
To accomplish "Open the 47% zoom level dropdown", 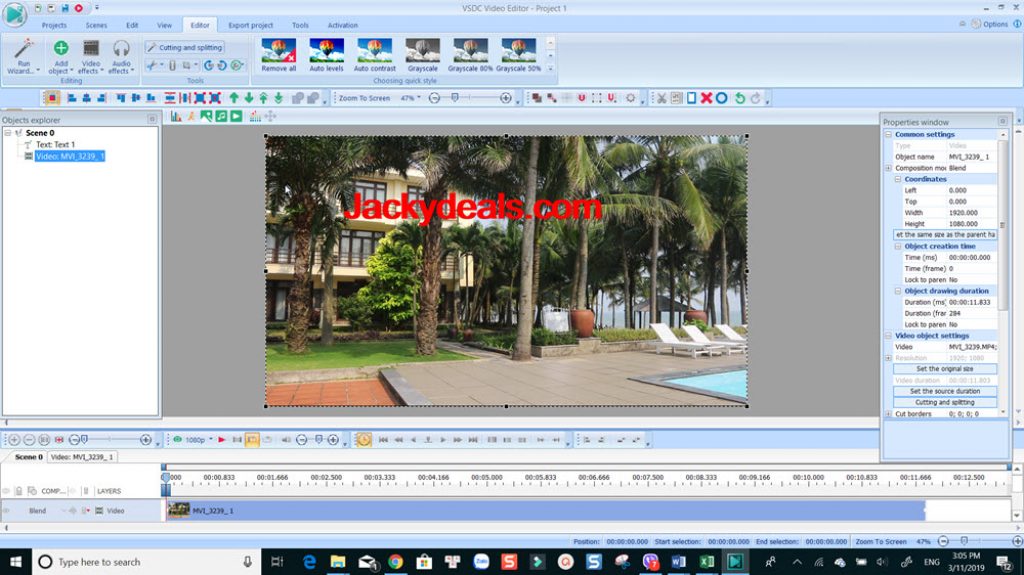I will click(419, 98).
